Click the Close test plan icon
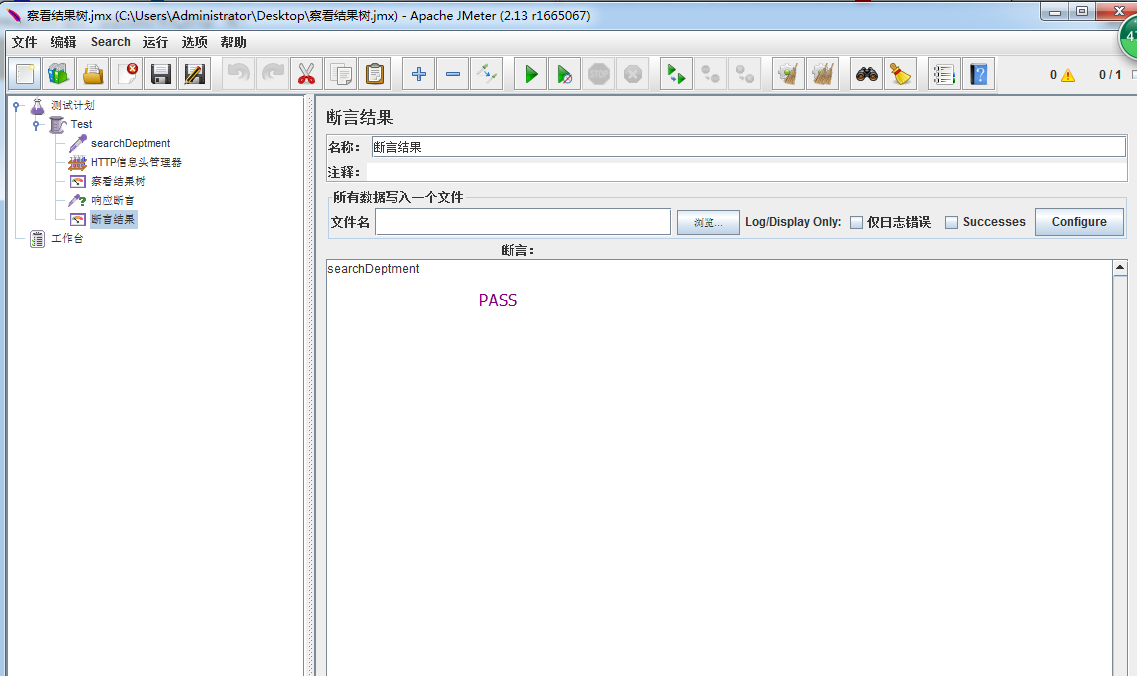This screenshot has width=1137, height=676. (x=127, y=74)
